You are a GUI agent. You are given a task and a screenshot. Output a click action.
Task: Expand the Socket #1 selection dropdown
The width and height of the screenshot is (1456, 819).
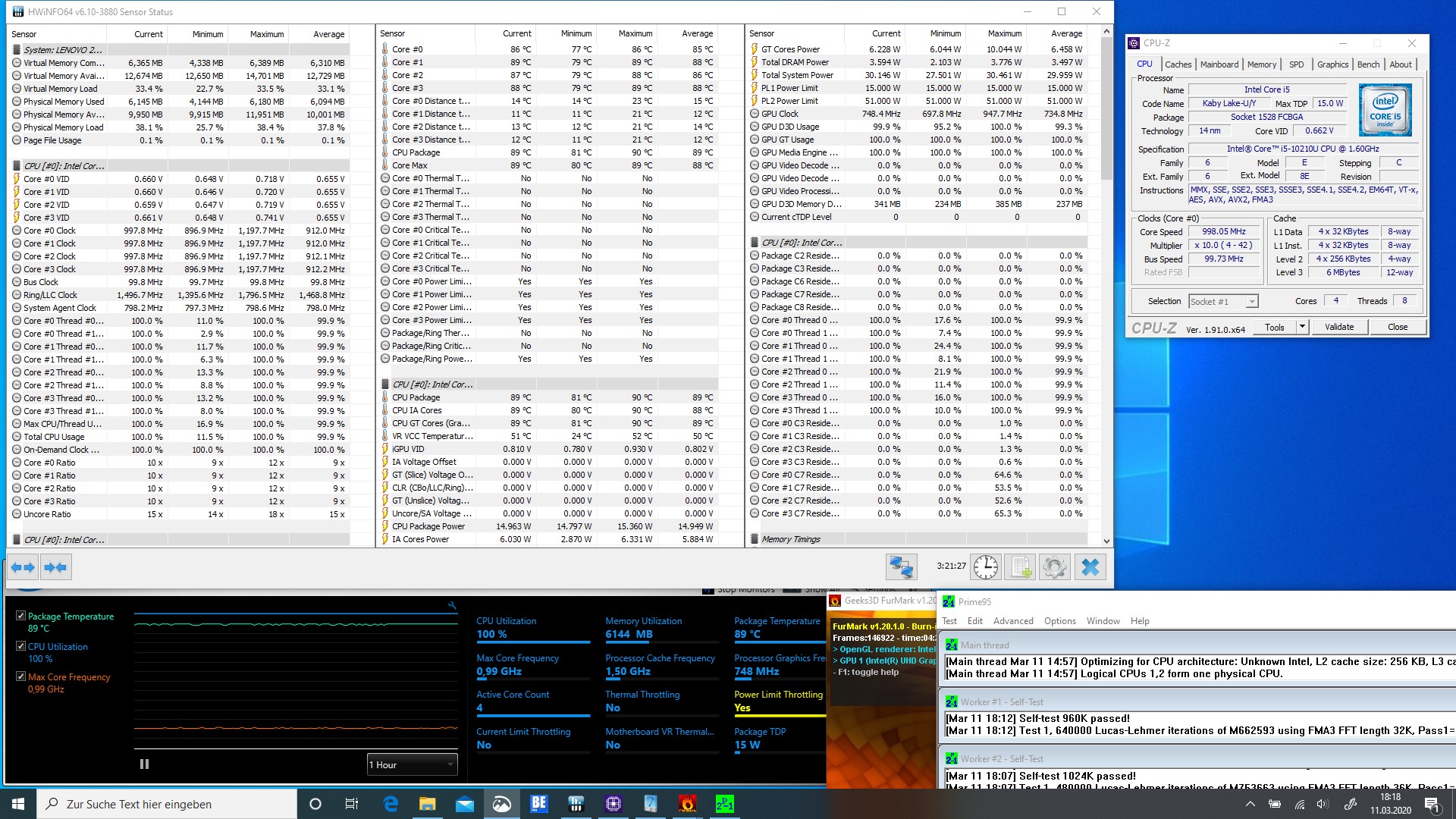(1251, 302)
